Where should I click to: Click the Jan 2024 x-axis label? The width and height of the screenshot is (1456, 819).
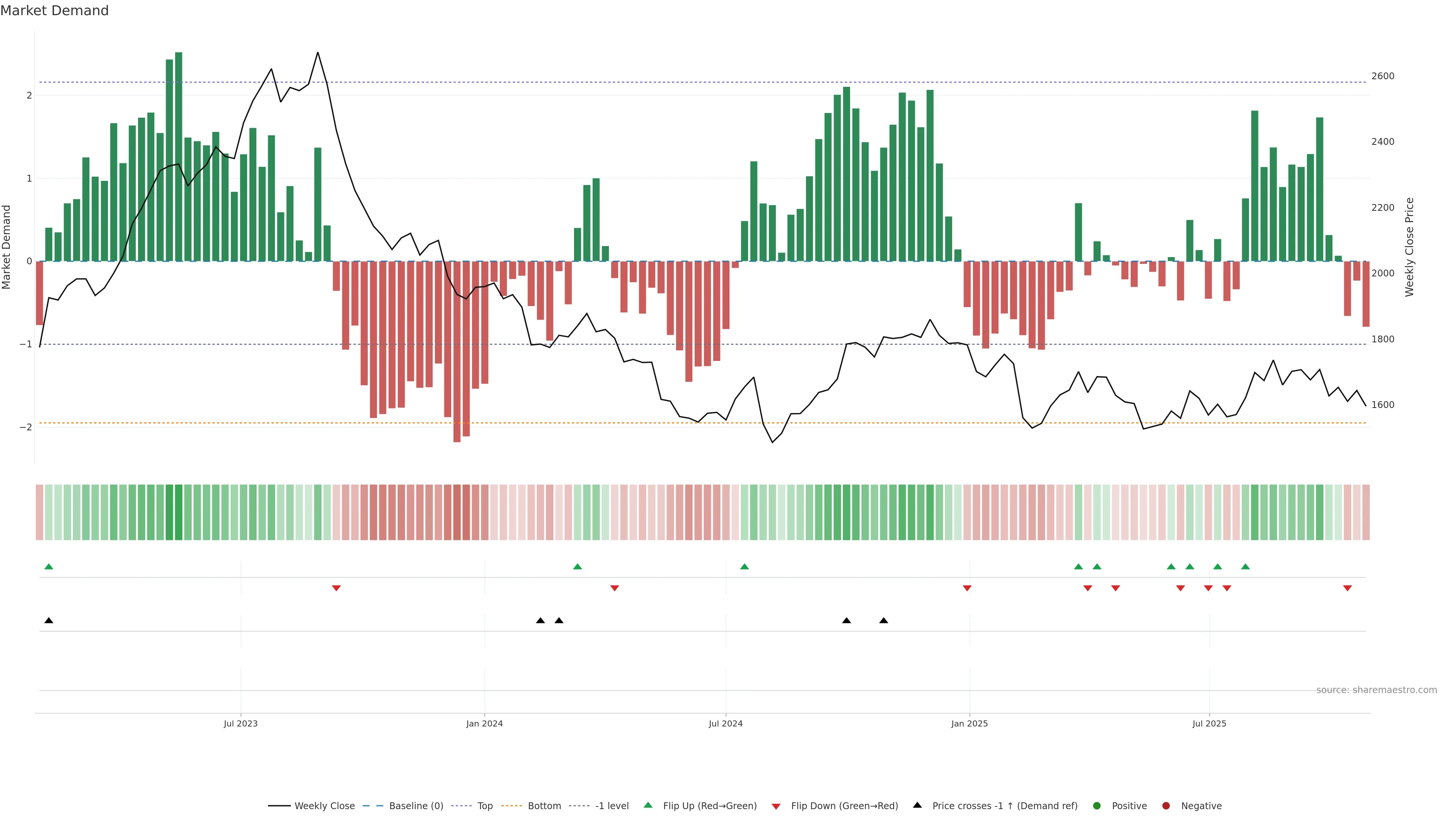tap(484, 723)
